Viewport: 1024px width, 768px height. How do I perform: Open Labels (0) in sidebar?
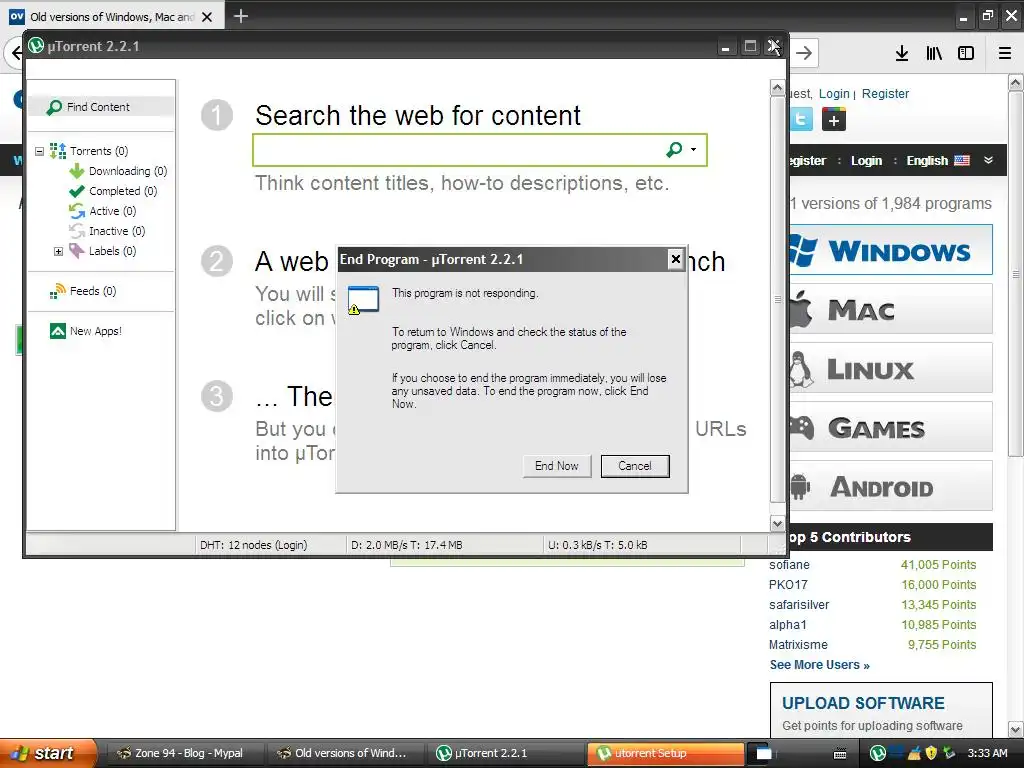click(103, 251)
